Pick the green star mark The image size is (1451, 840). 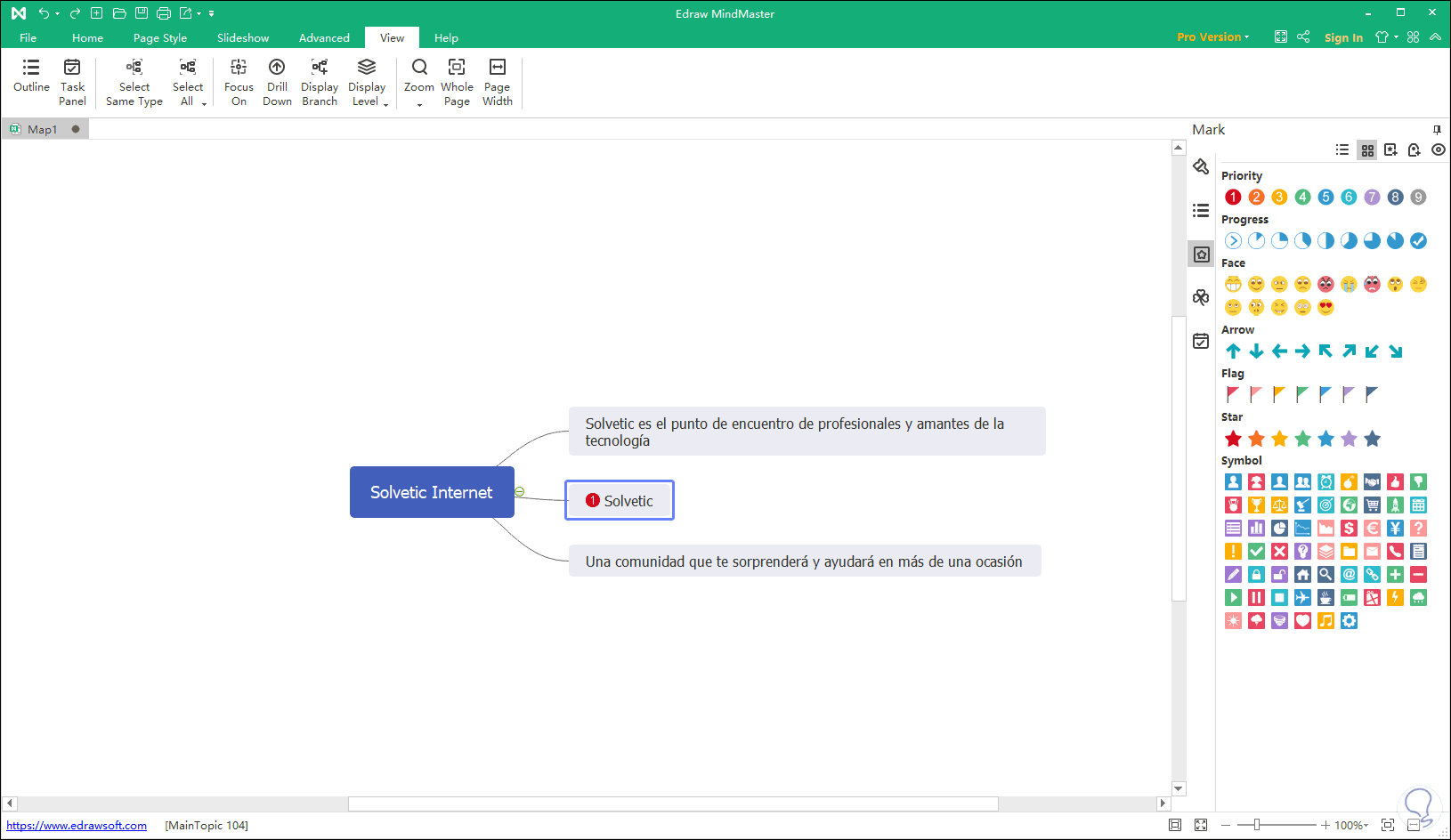[1302, 439]
